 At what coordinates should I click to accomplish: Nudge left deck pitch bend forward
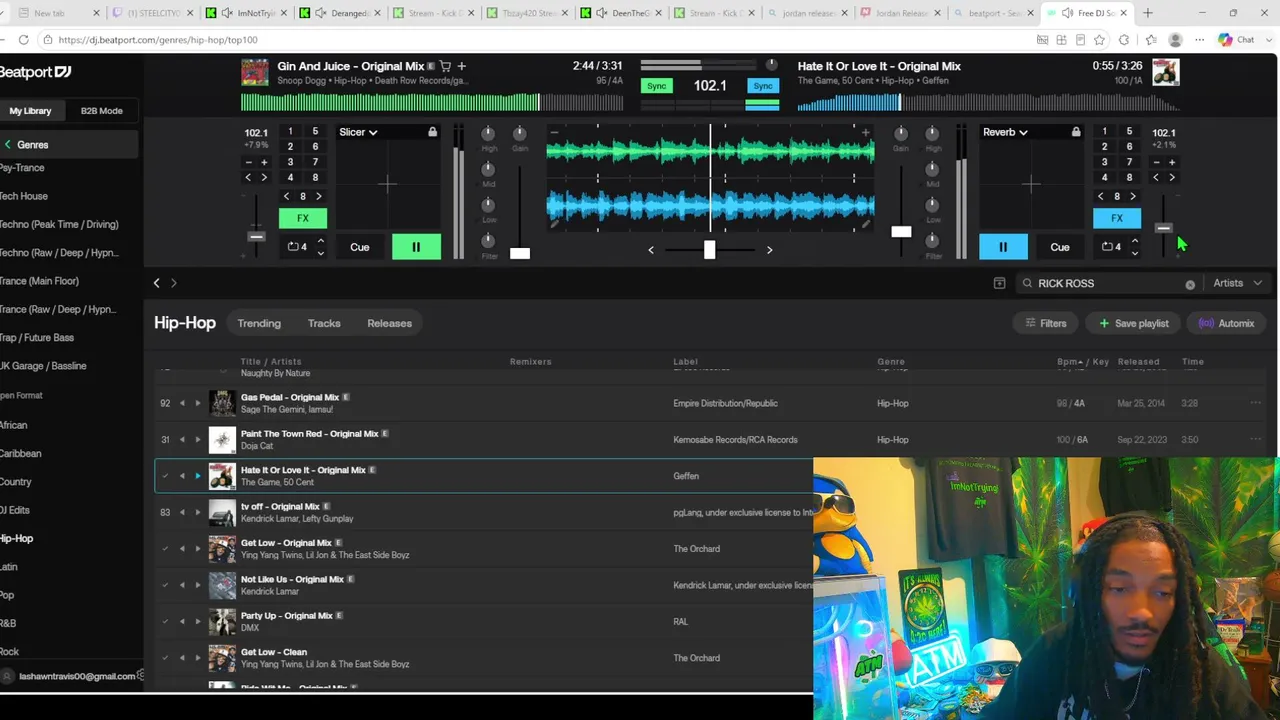[x=264, y=178]
